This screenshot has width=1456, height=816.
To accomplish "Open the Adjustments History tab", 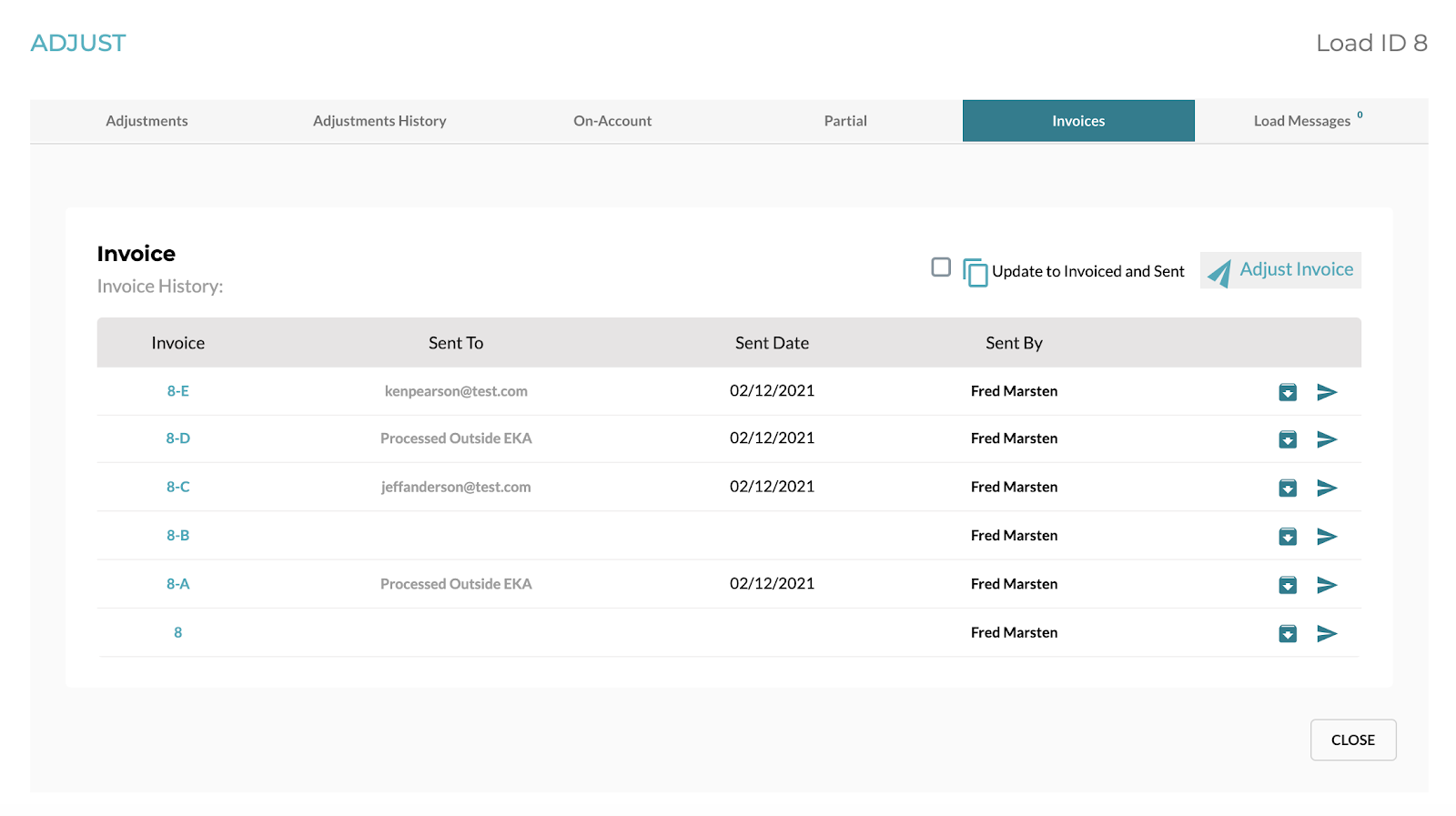I will (x=379, y=121).
